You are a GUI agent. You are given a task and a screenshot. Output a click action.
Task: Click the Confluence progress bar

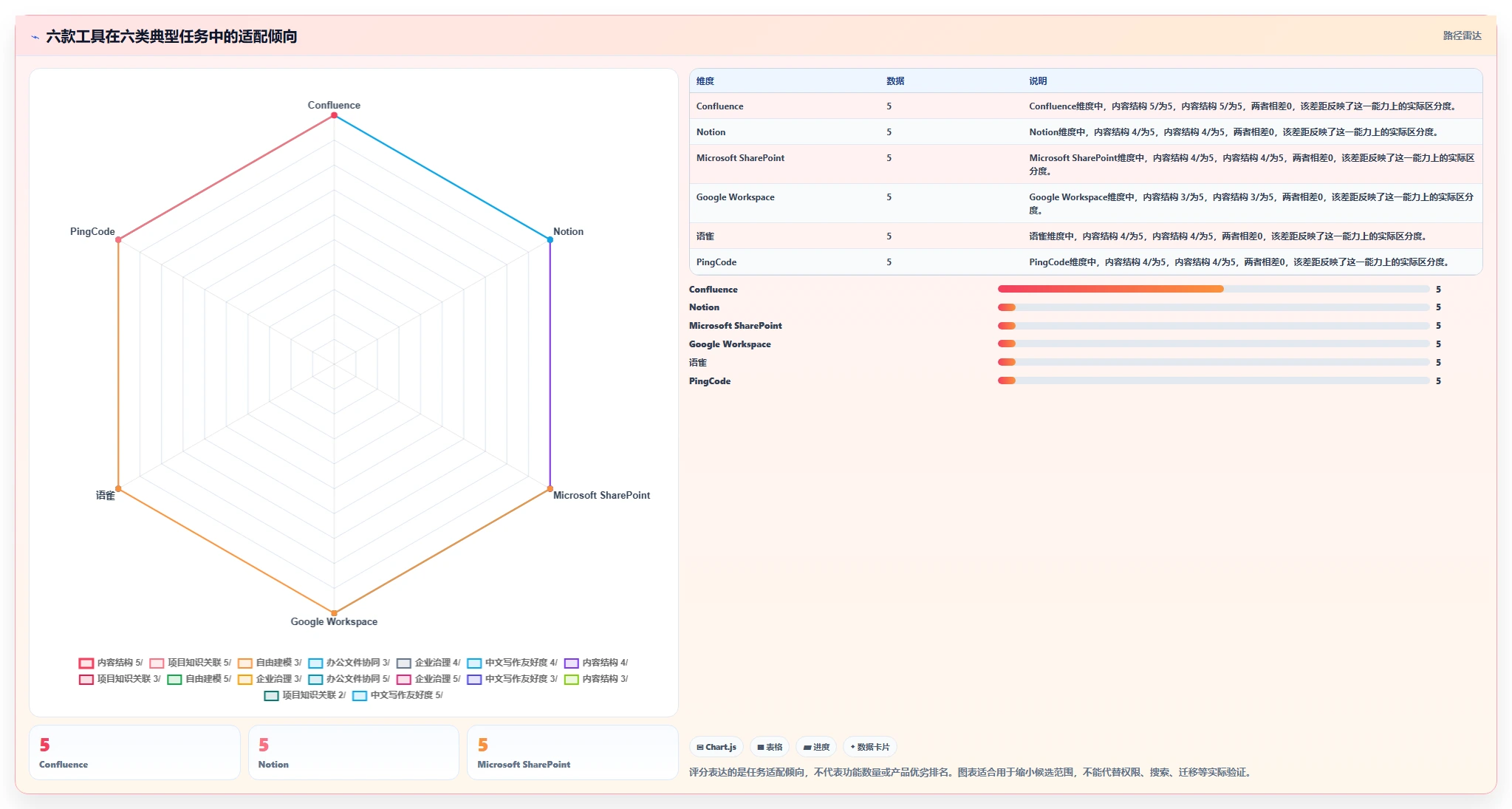pyautogui.click(x=1214, y=289)
